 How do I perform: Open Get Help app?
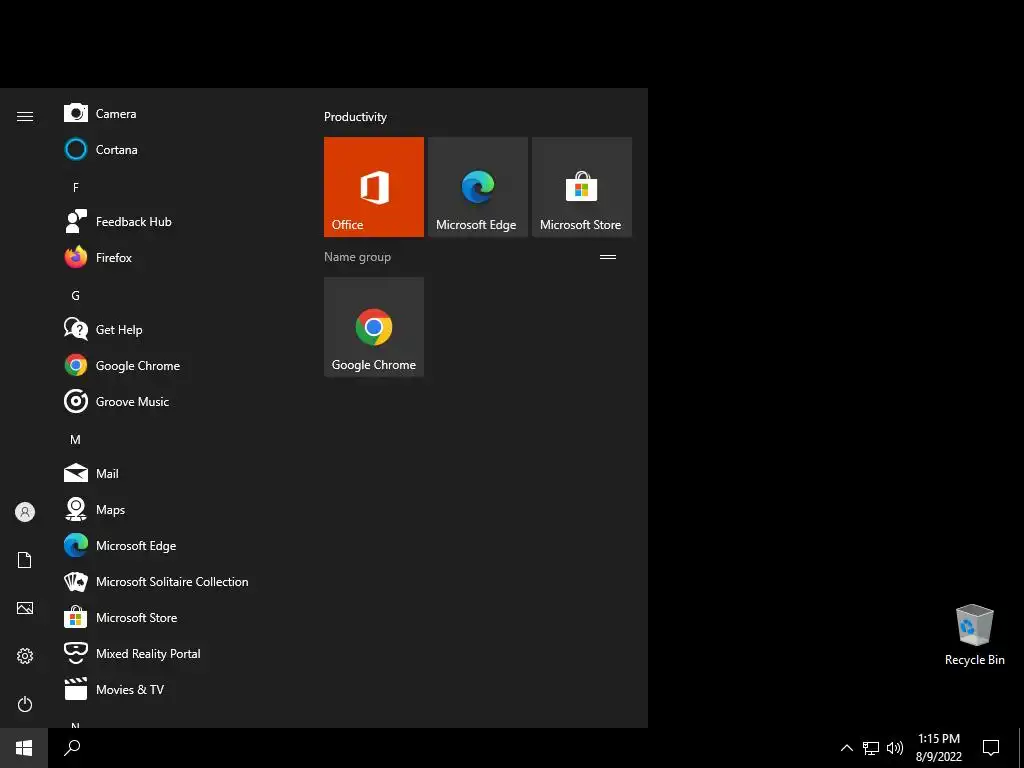tap(176, 330)
